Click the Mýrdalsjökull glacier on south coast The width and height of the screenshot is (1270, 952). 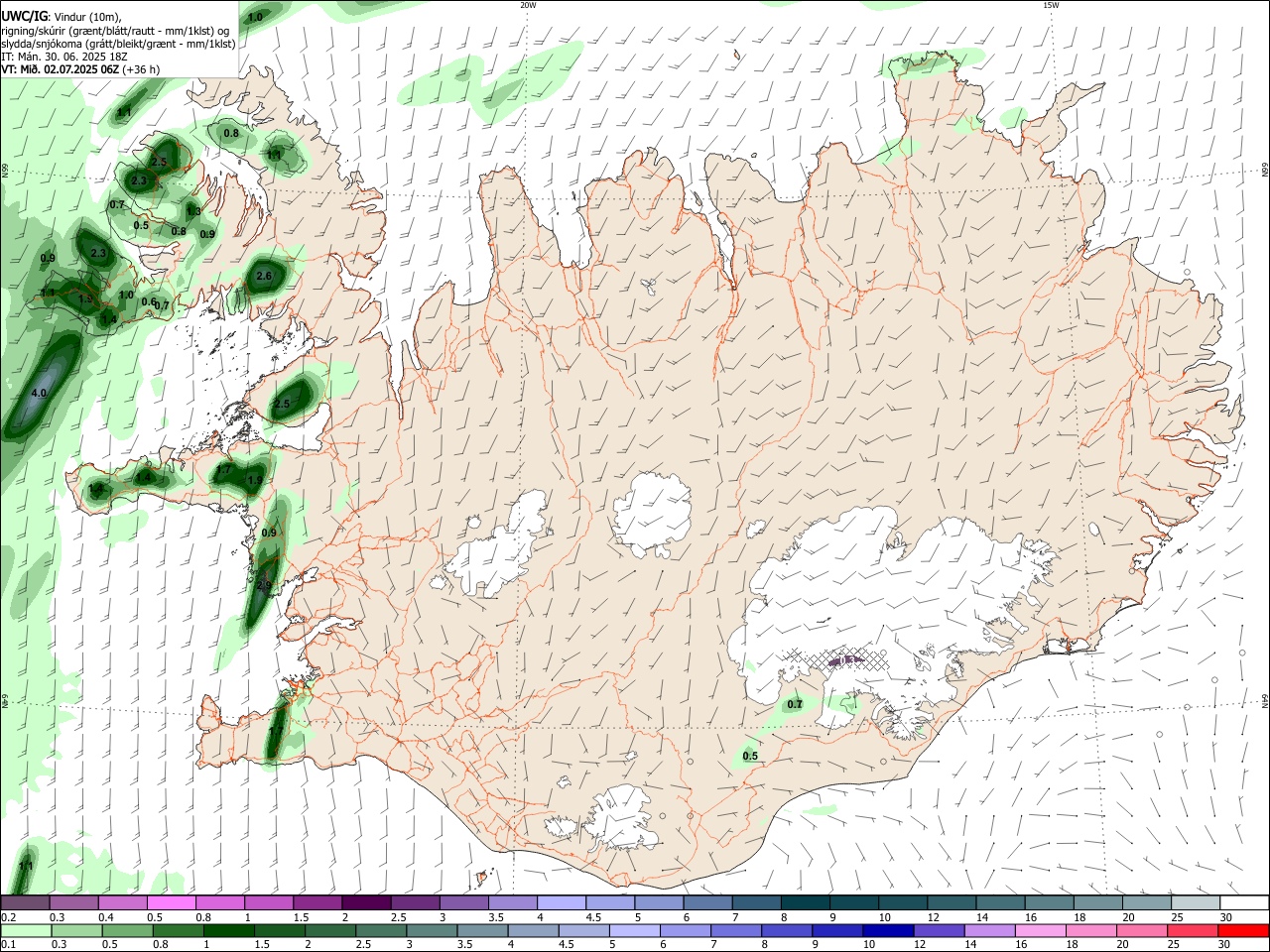click(620, 818)
